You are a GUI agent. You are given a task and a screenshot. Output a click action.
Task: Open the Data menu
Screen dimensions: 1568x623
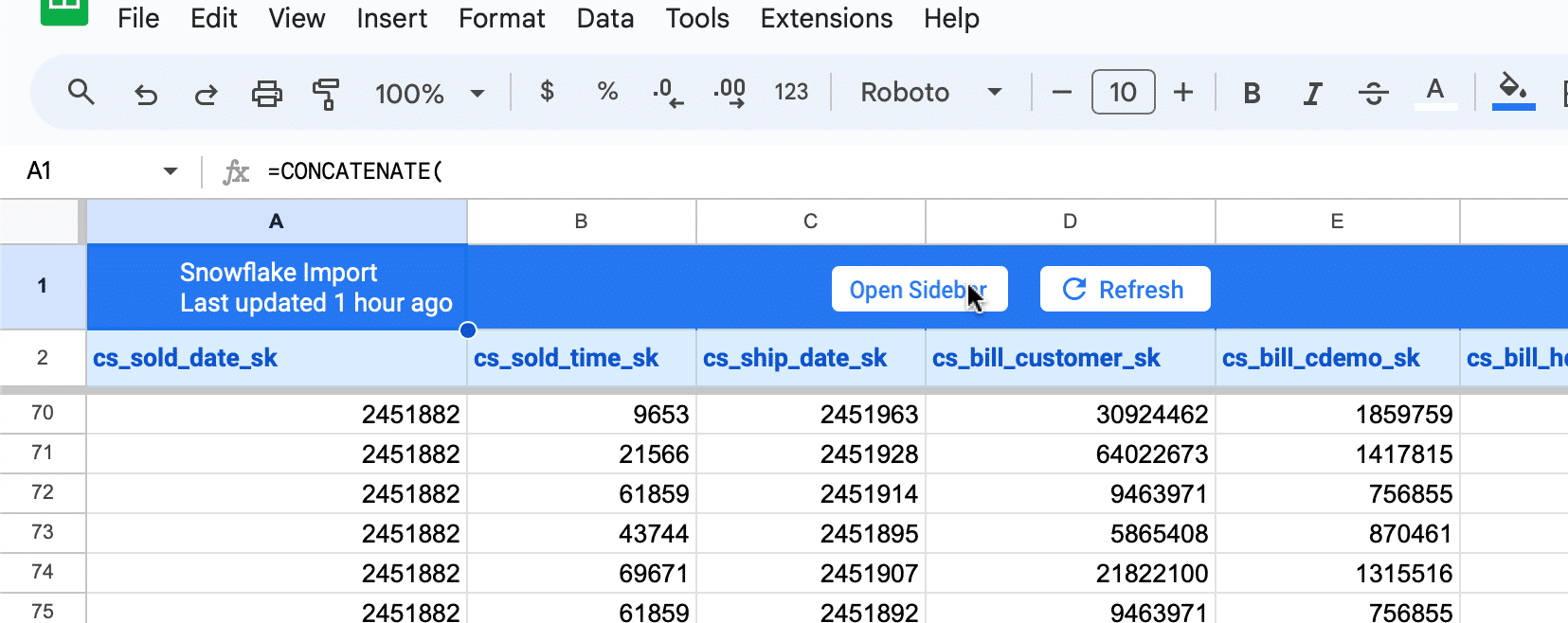605,18
